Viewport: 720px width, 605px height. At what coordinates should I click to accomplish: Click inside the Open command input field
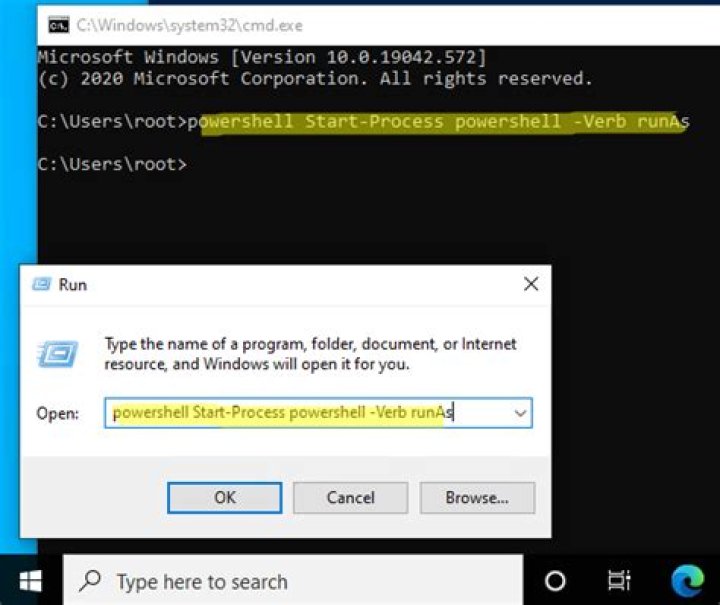(x=318, y=413)
